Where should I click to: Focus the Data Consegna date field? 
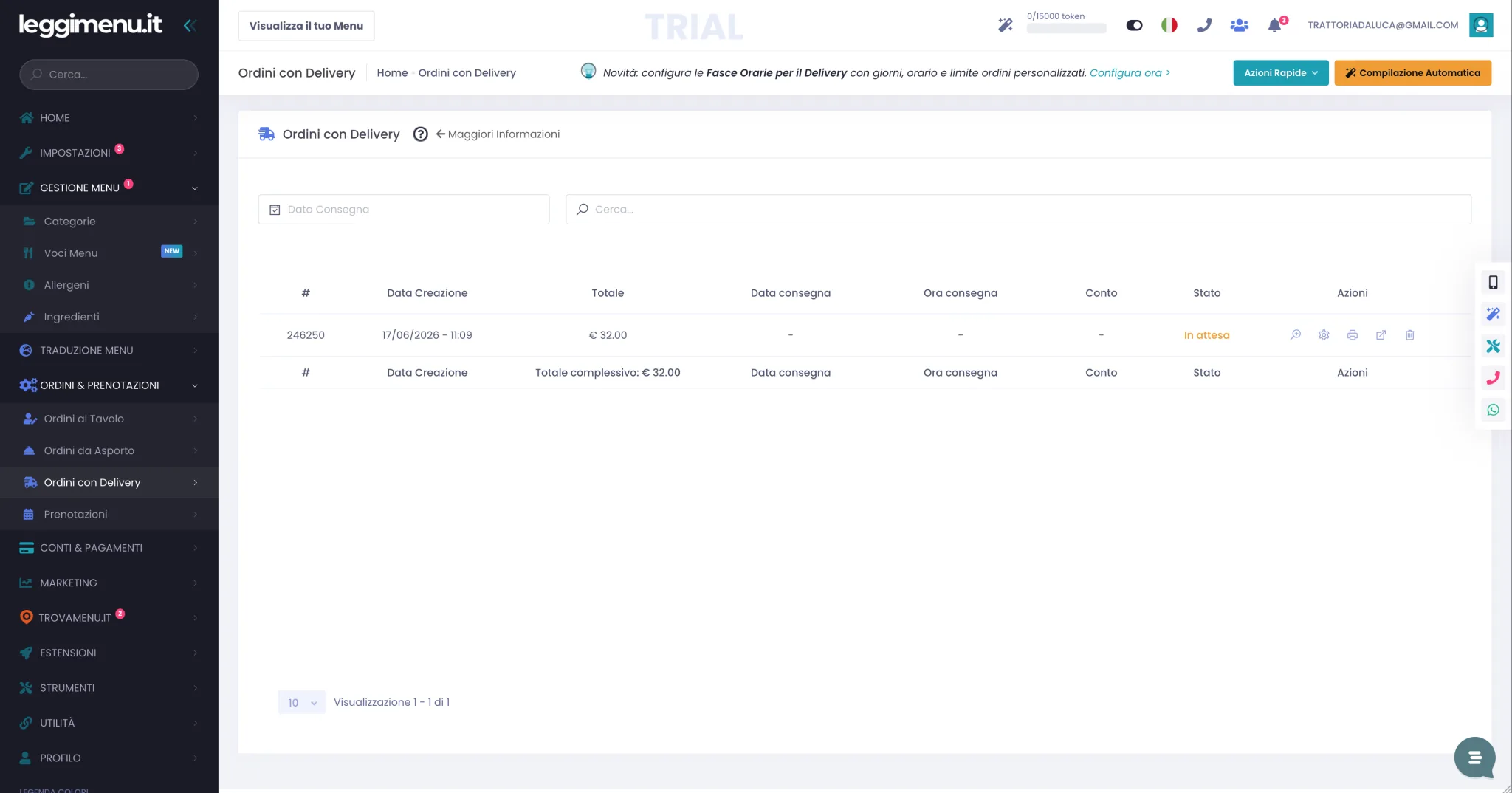click(404, 210)
